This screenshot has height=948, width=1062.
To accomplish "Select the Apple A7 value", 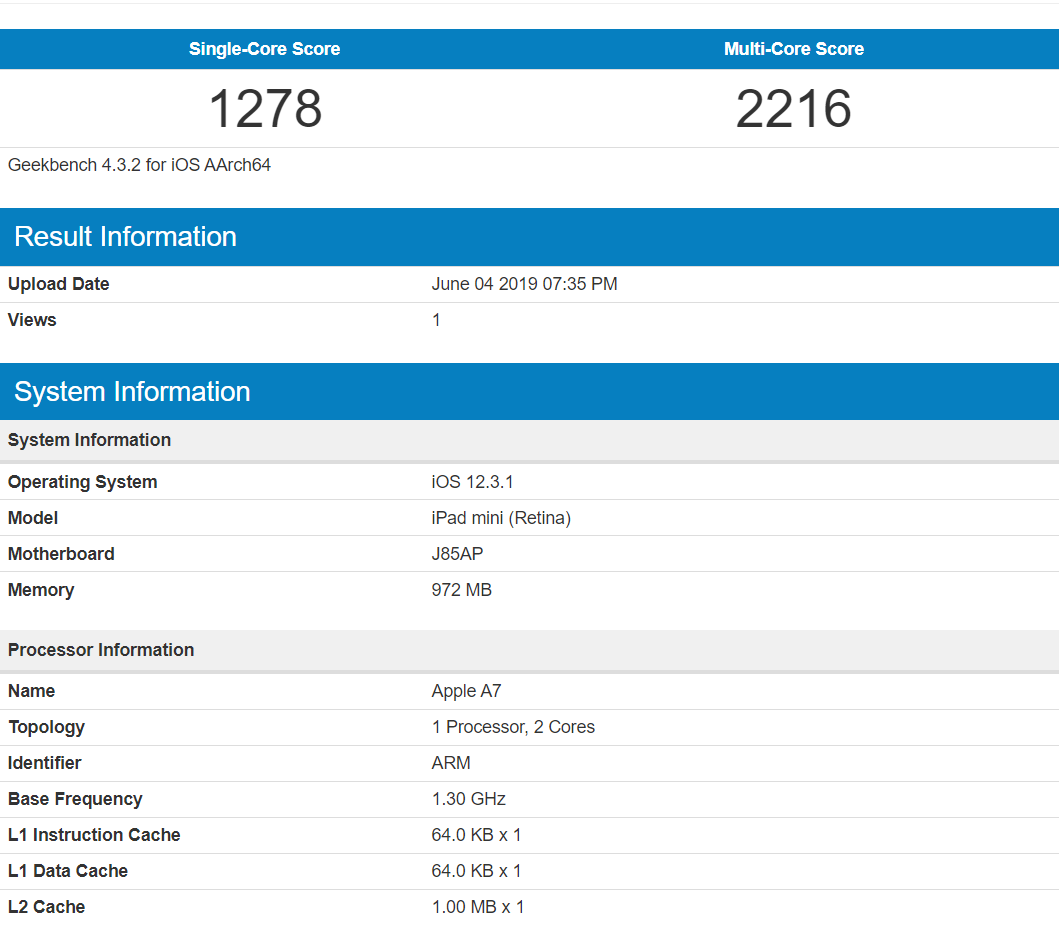I will (x=466, y=691).
